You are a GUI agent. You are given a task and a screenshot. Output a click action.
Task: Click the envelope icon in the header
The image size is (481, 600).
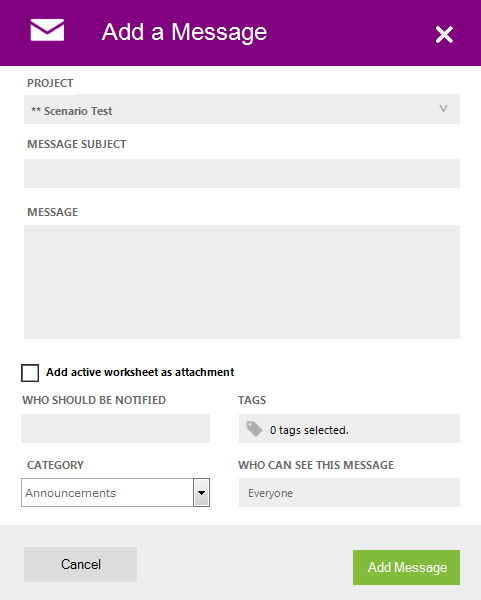tap(47, 30)
